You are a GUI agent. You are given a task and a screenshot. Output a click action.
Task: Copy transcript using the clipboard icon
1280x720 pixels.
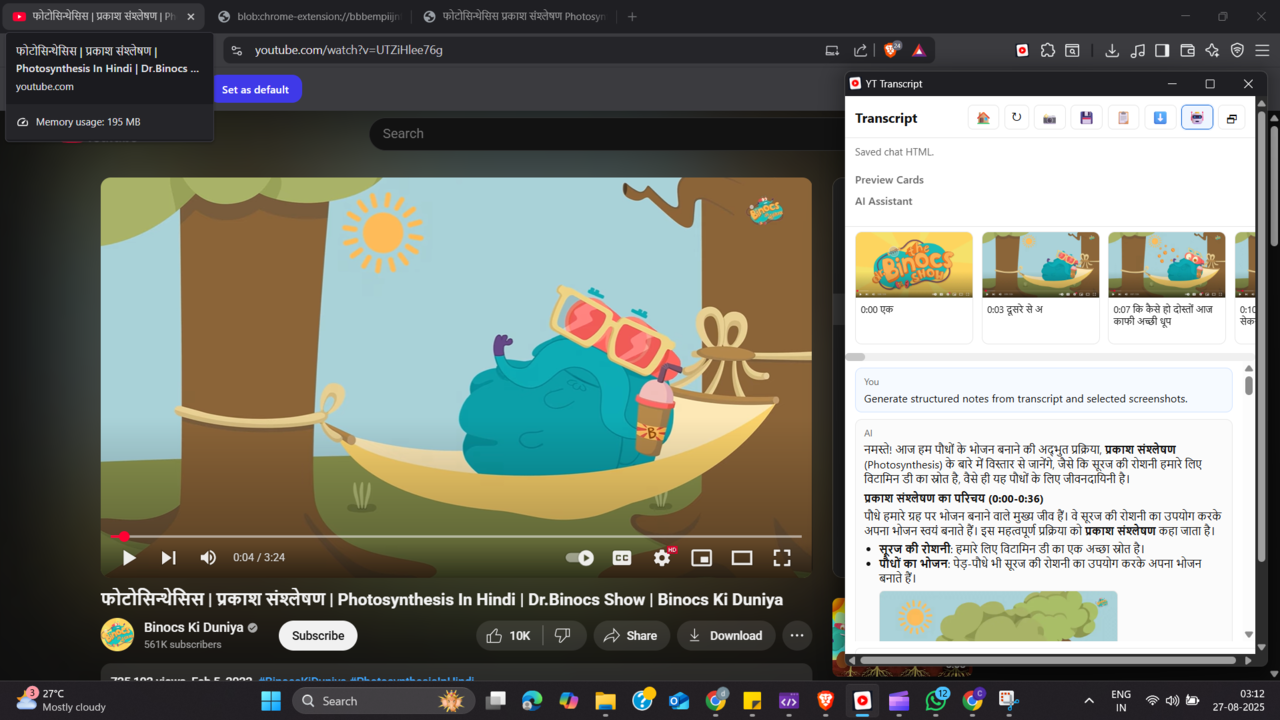(x=1123, y=117)
